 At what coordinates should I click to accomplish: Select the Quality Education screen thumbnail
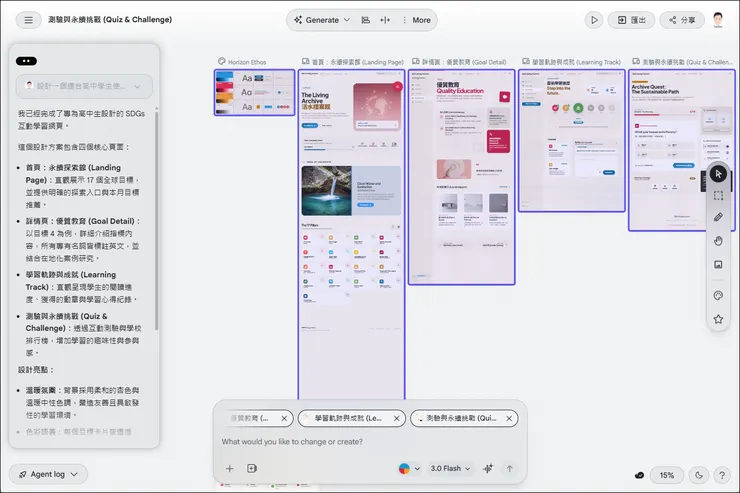[x=462, y=177]
